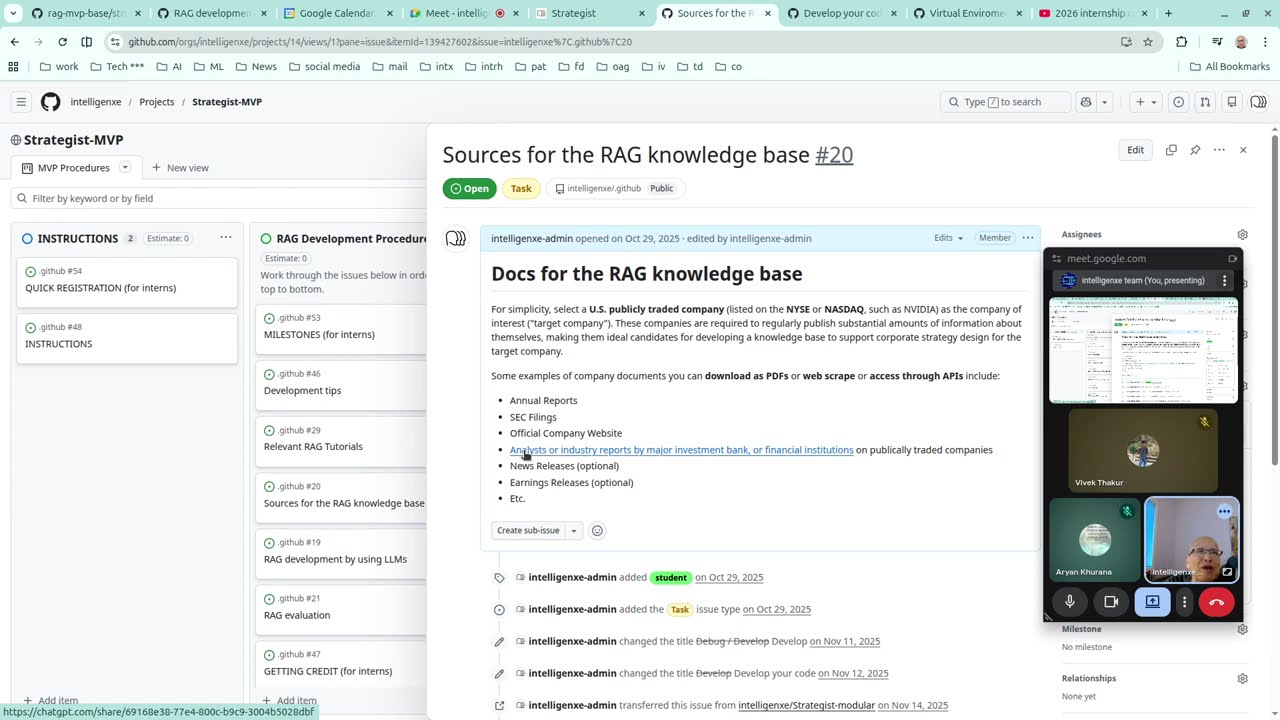
Task: Open All Bookmarks folder
Action: [x=1230, y=67]
